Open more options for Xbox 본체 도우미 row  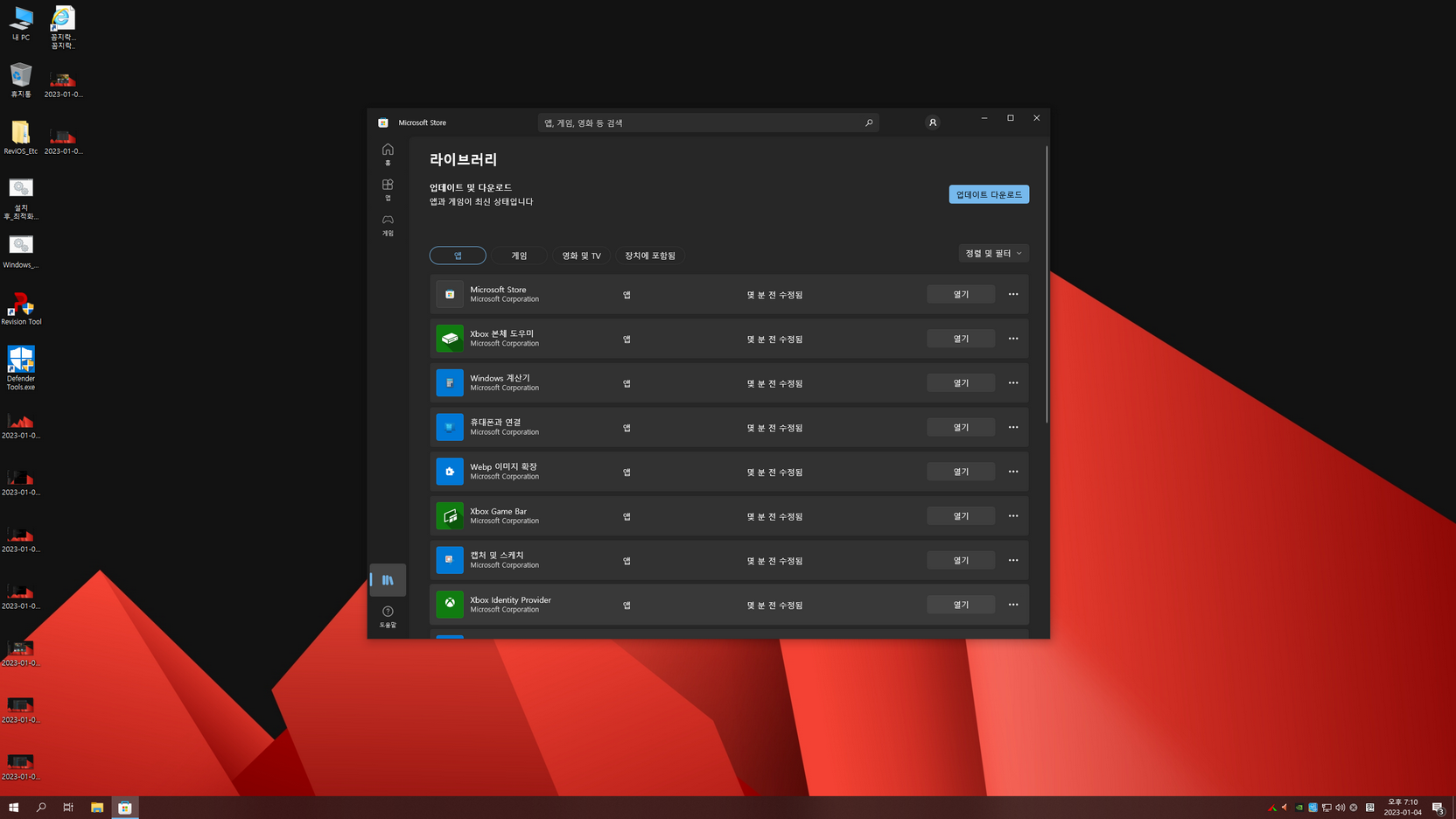point(1013,339)
